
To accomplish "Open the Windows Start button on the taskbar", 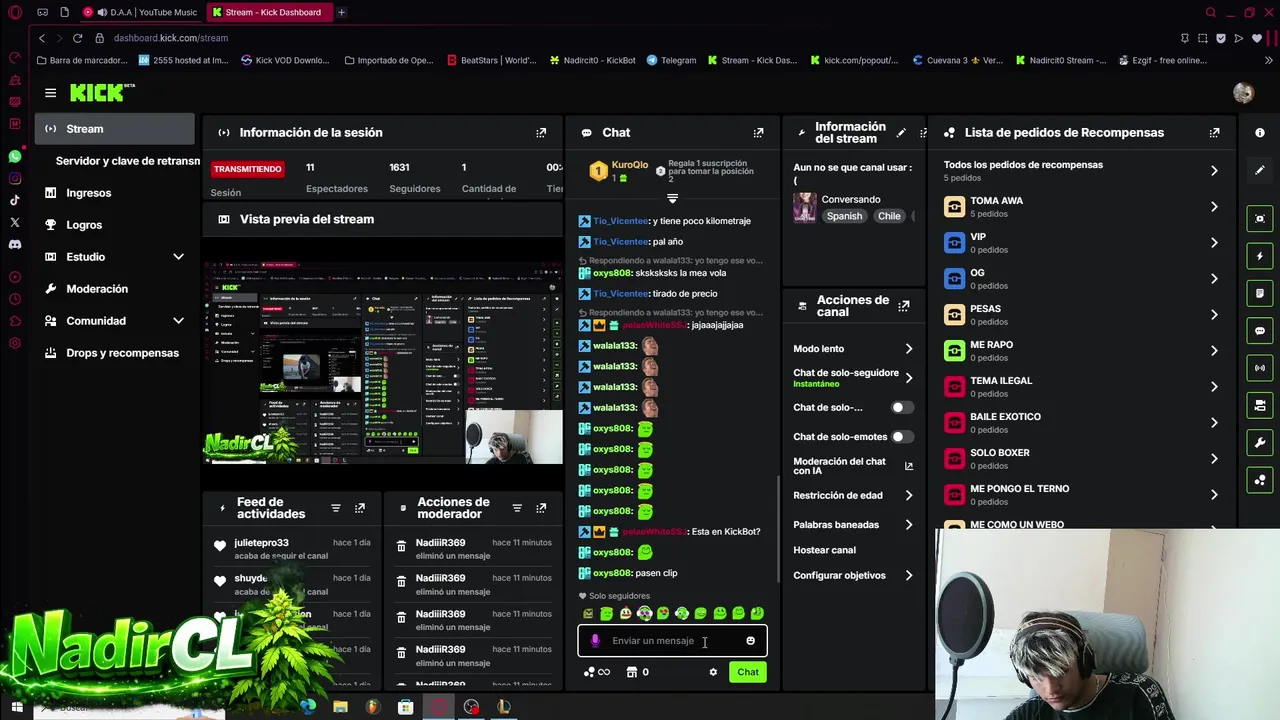I will (x=16, y=707).
